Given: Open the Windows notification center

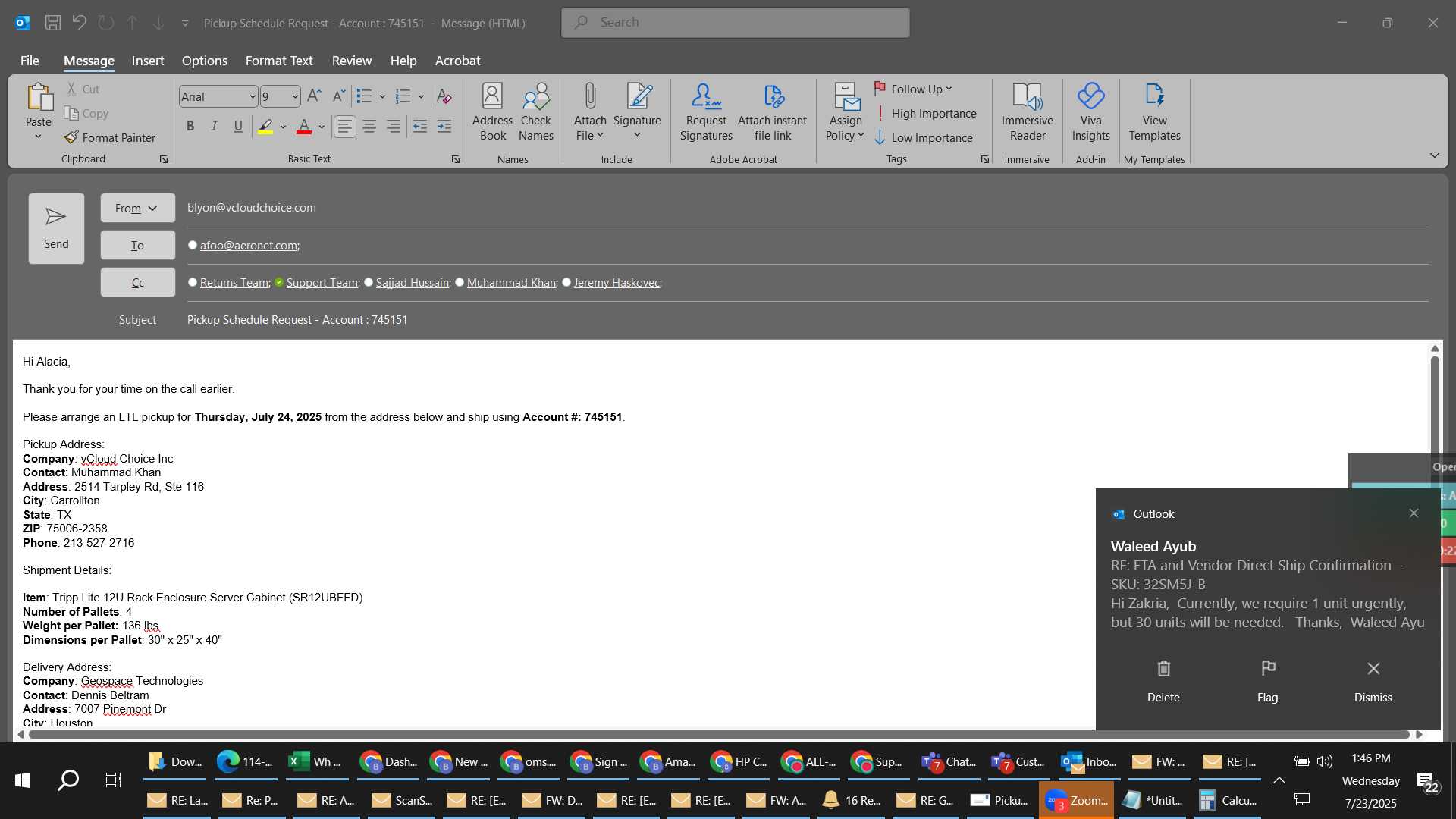Looking at the screenshot, I should [x=1428, y=781].
